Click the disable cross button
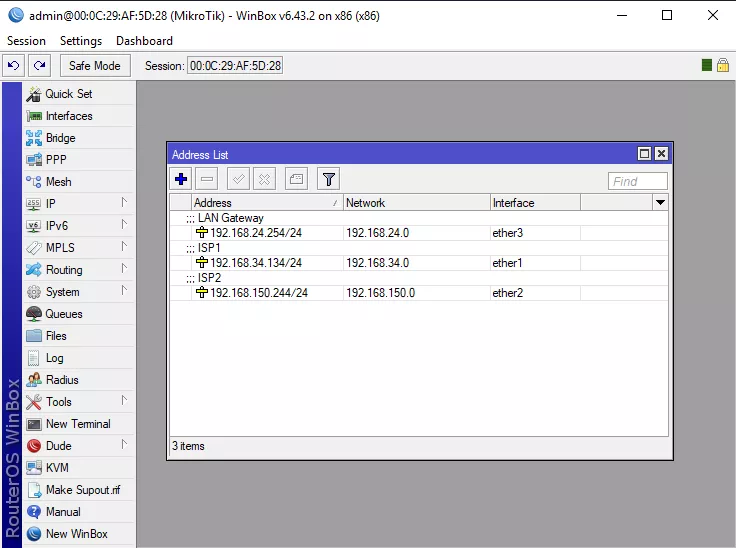 click(264, 179)
